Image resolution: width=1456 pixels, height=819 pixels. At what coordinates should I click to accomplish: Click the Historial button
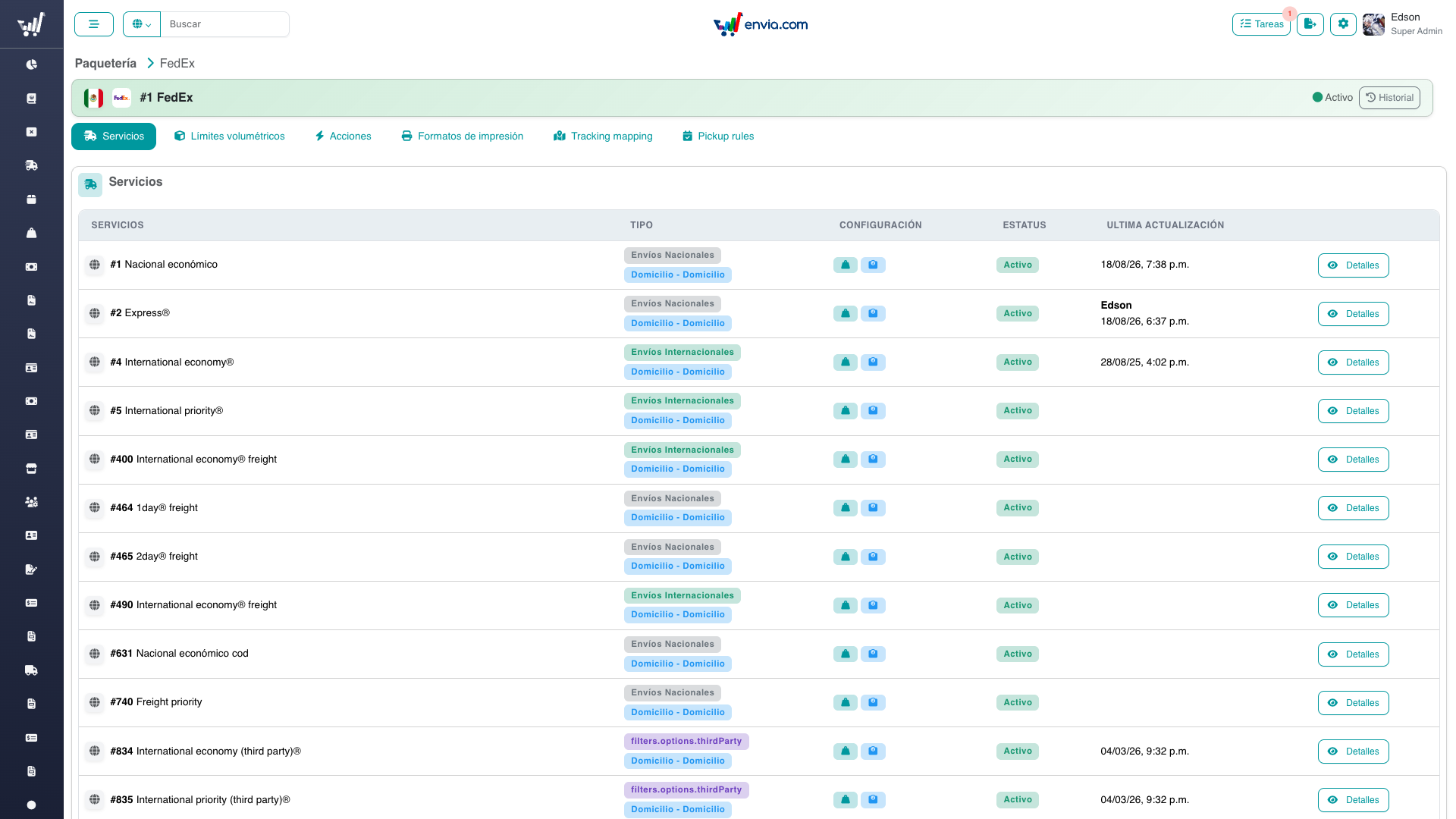(x=1389, y=98)
